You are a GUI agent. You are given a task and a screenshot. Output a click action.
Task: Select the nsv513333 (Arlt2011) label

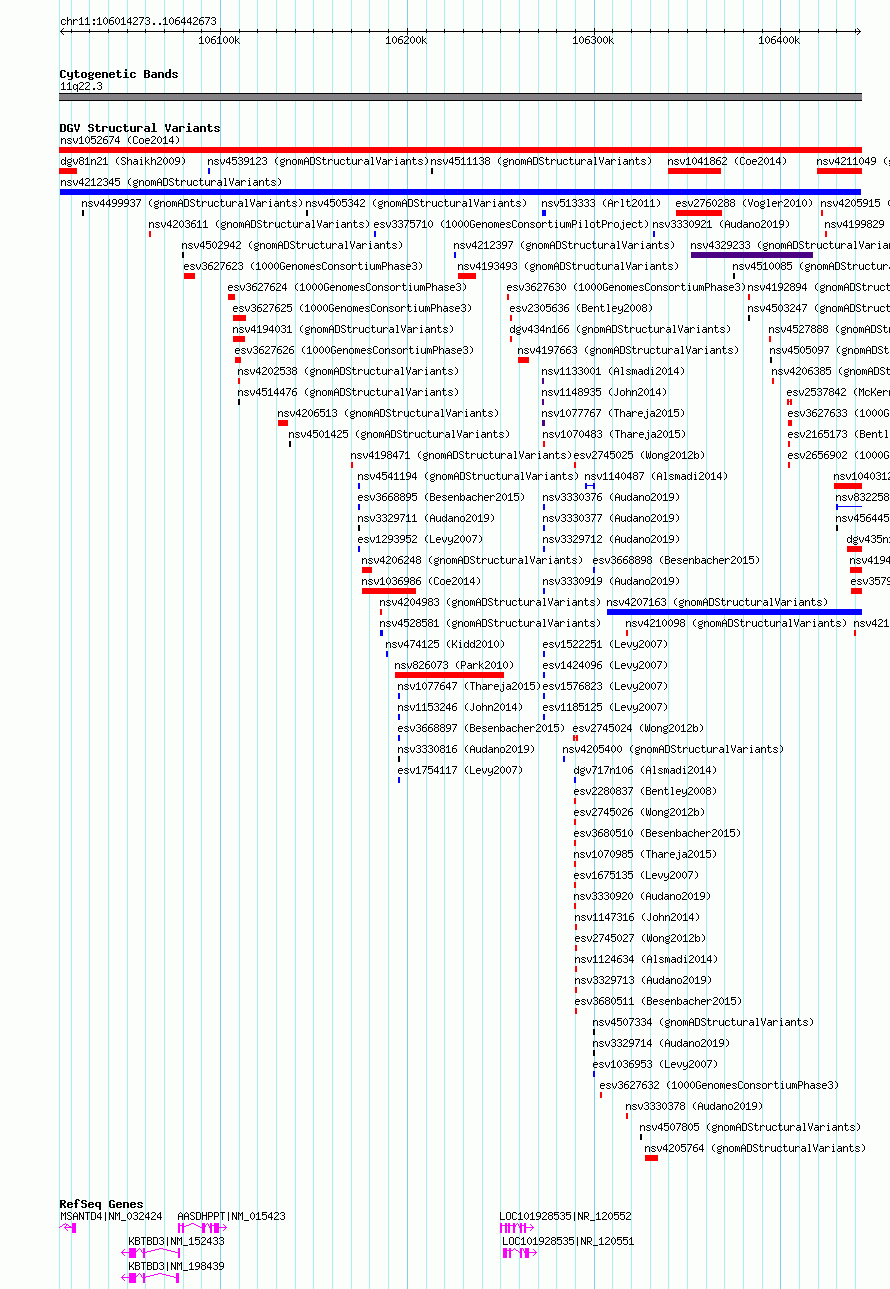pos(601,203)
